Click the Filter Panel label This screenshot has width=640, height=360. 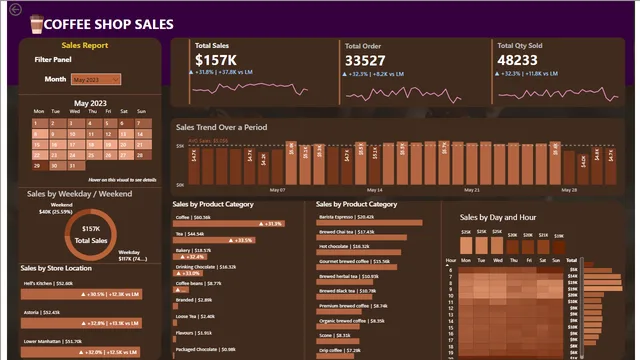(x=53, y=60)
